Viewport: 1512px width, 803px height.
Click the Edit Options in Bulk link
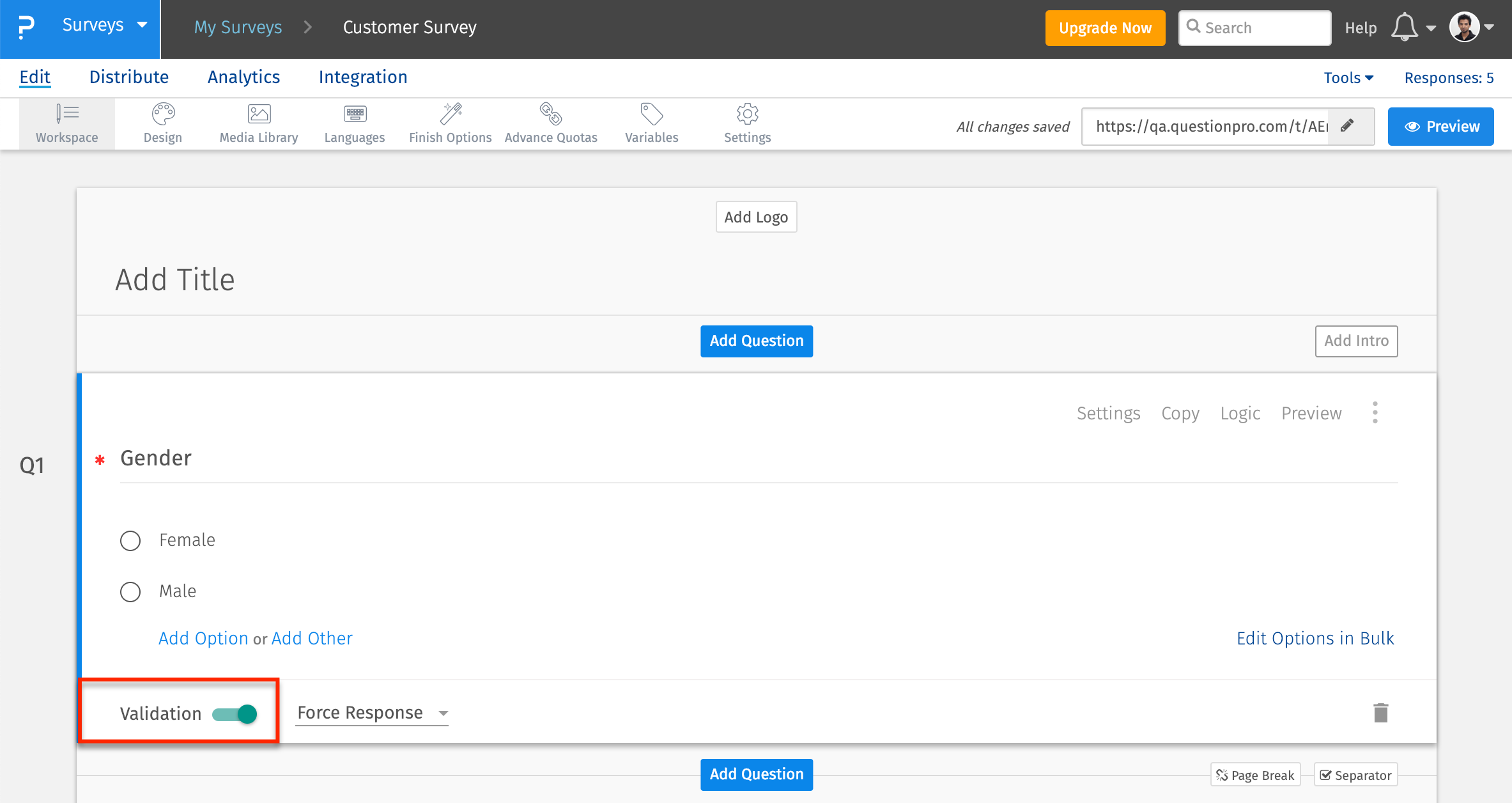(1315, 638)
